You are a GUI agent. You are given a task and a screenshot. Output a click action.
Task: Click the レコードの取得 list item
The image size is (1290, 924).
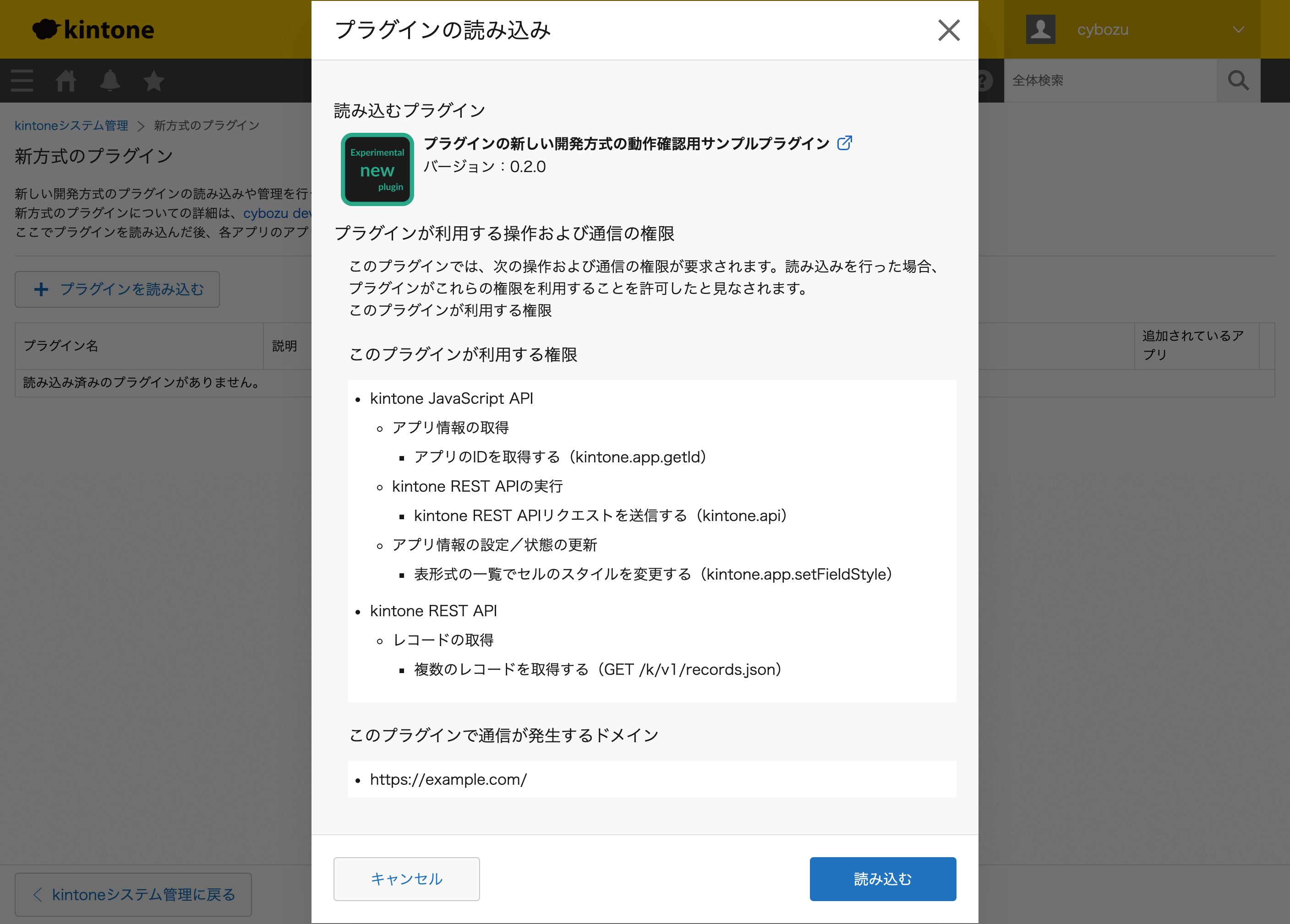[x=443, y=640]
